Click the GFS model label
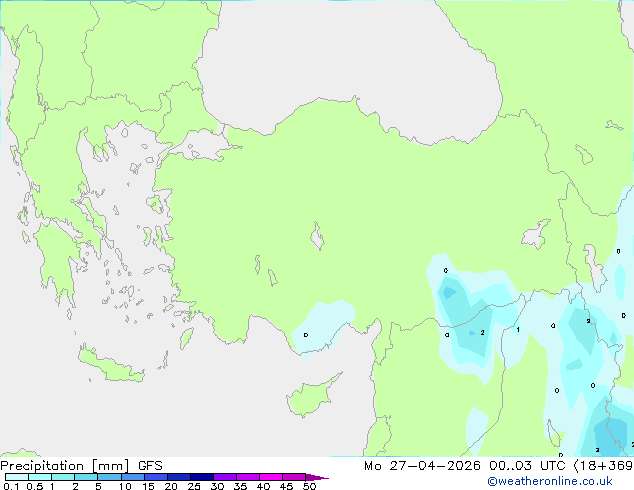Viewport: 634px width, 490px height. [x=150, y=466]
